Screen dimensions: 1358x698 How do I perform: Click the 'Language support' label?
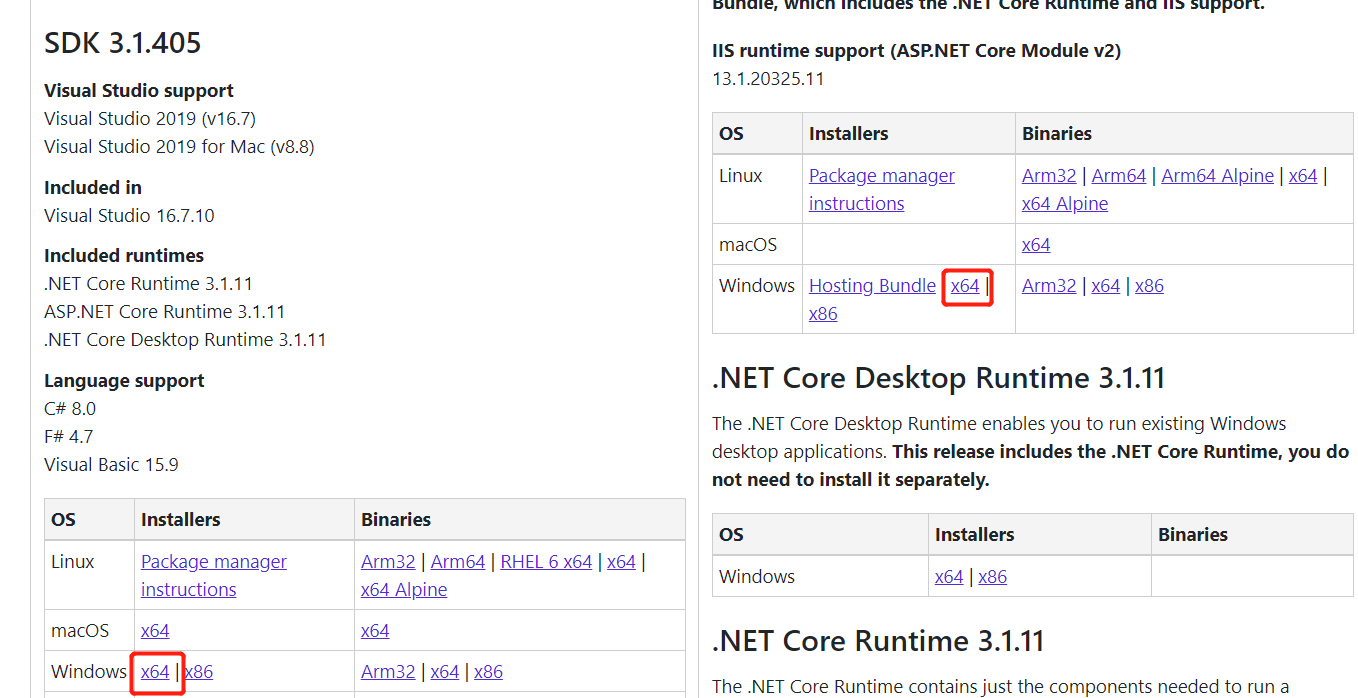click(x=124, y=380)
